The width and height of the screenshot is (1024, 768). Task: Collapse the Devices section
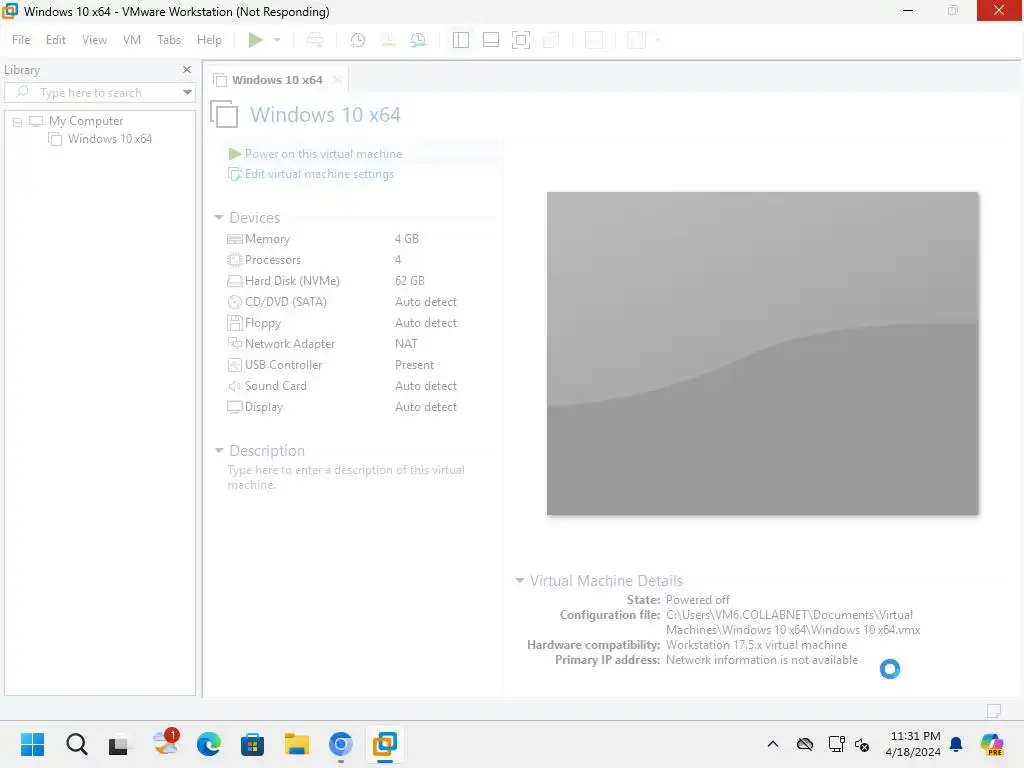(x=219, y=217)
